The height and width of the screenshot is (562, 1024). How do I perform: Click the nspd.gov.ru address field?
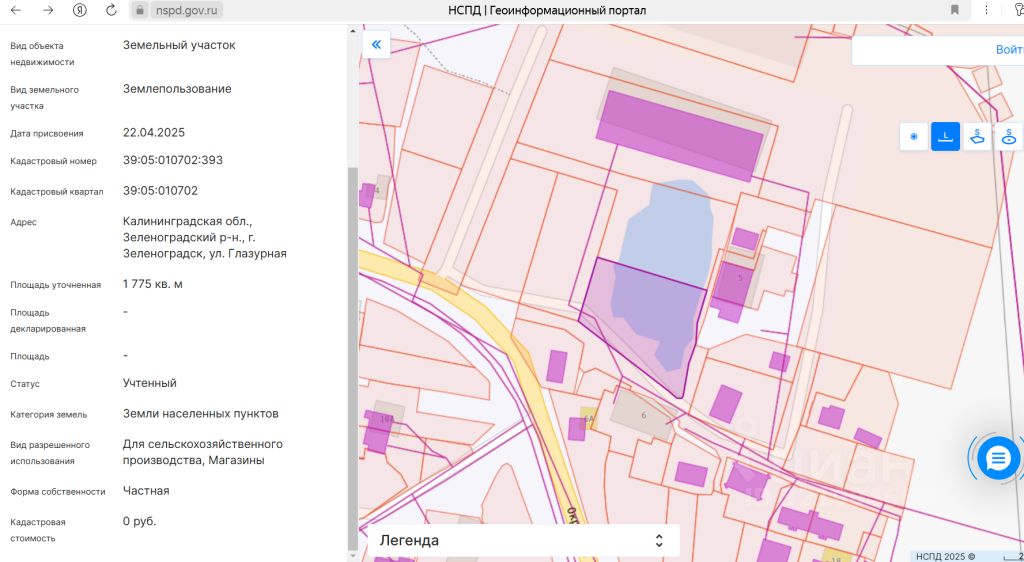click(188, 10)
